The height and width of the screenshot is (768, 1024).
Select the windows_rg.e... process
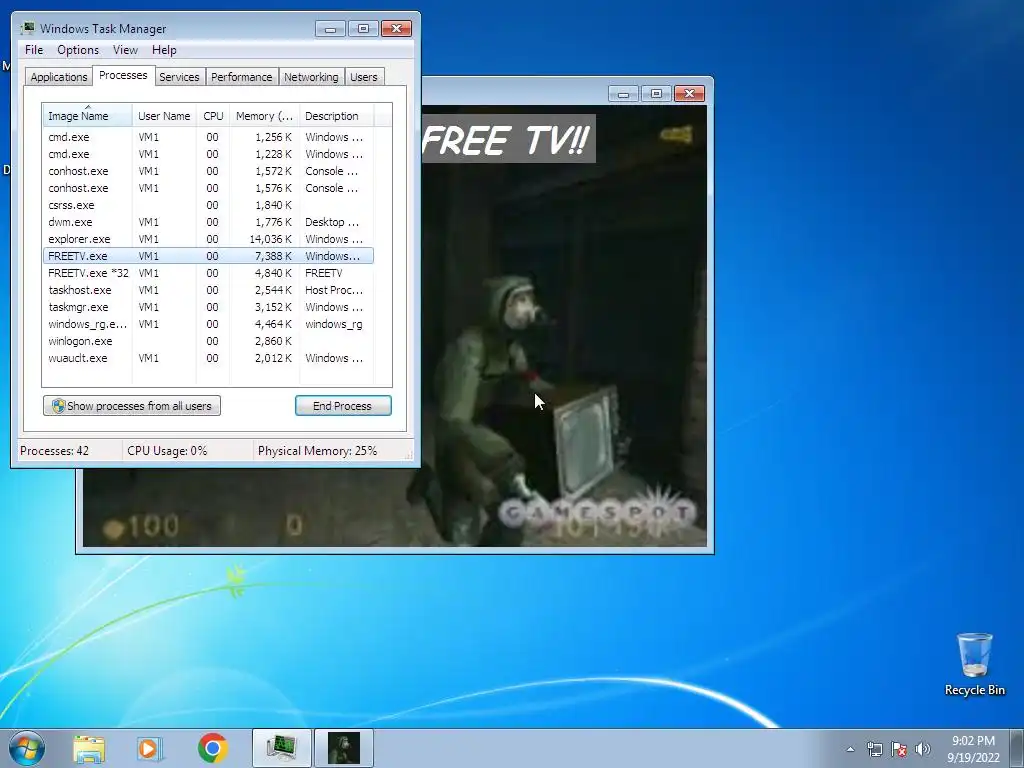(x=208, y=324)
